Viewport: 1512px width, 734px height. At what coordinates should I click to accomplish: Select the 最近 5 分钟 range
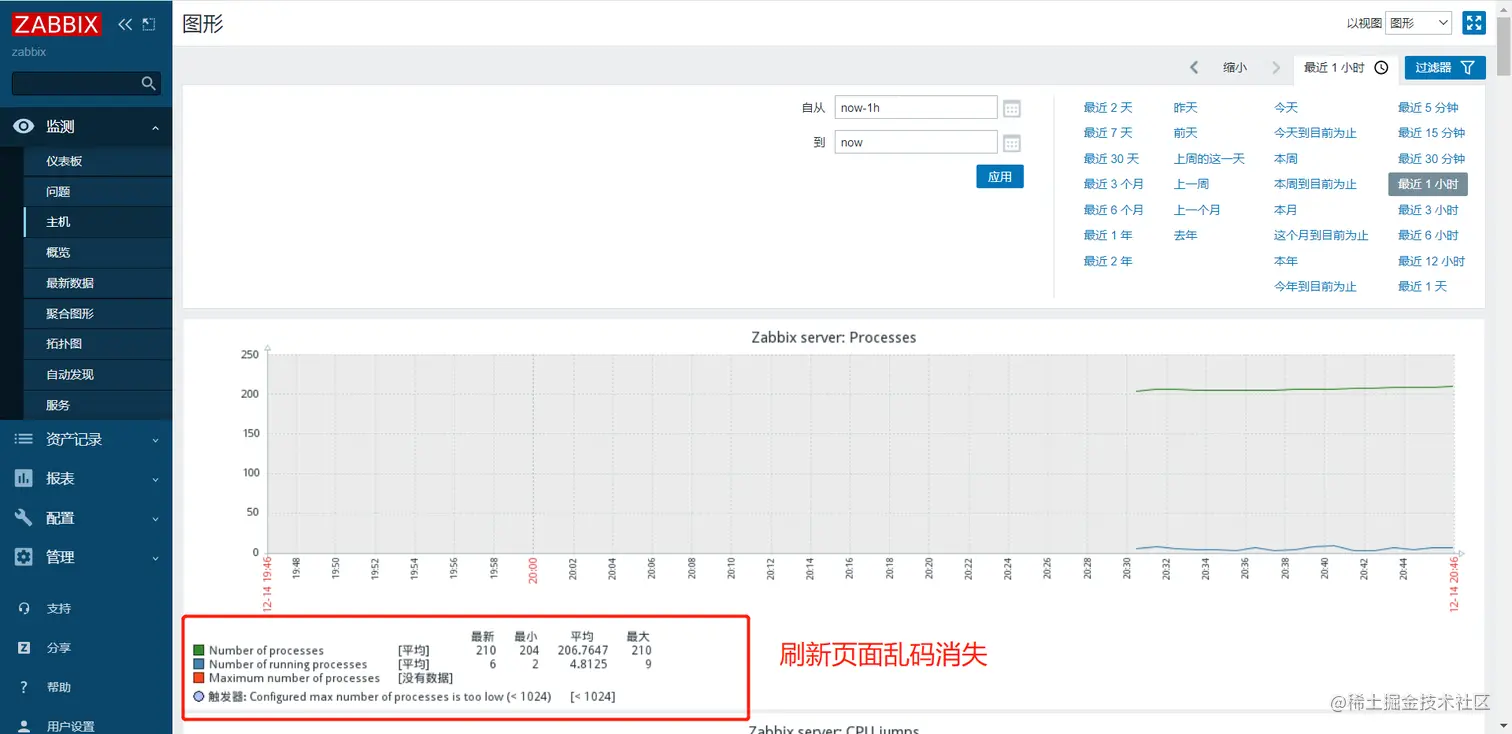pos(1428,107)
